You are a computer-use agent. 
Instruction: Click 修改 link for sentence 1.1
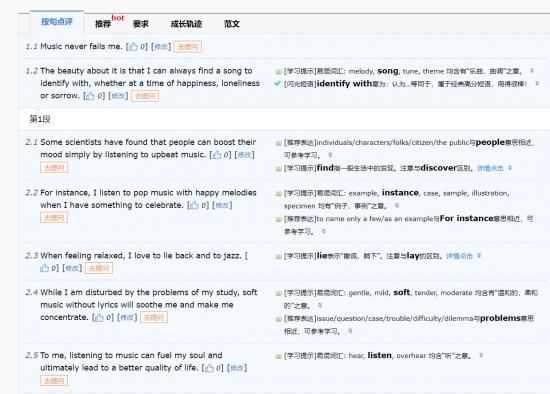coord(161,47)
